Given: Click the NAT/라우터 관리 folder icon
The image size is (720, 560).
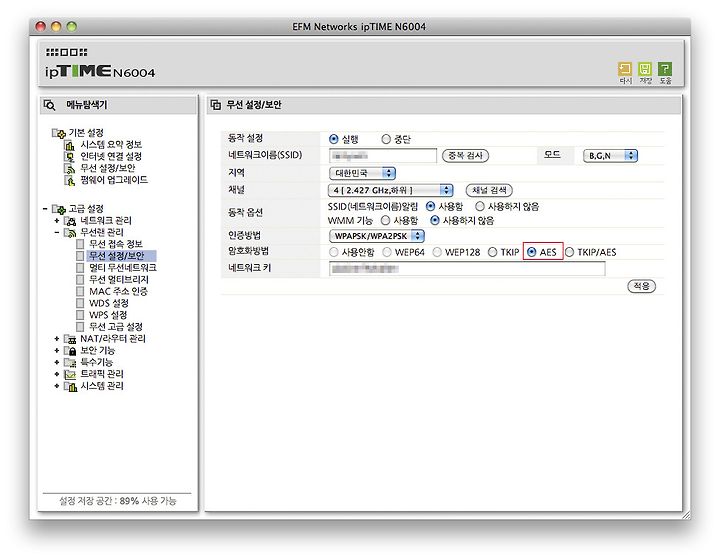Looking at the screenshot, I should pos(70,339).
